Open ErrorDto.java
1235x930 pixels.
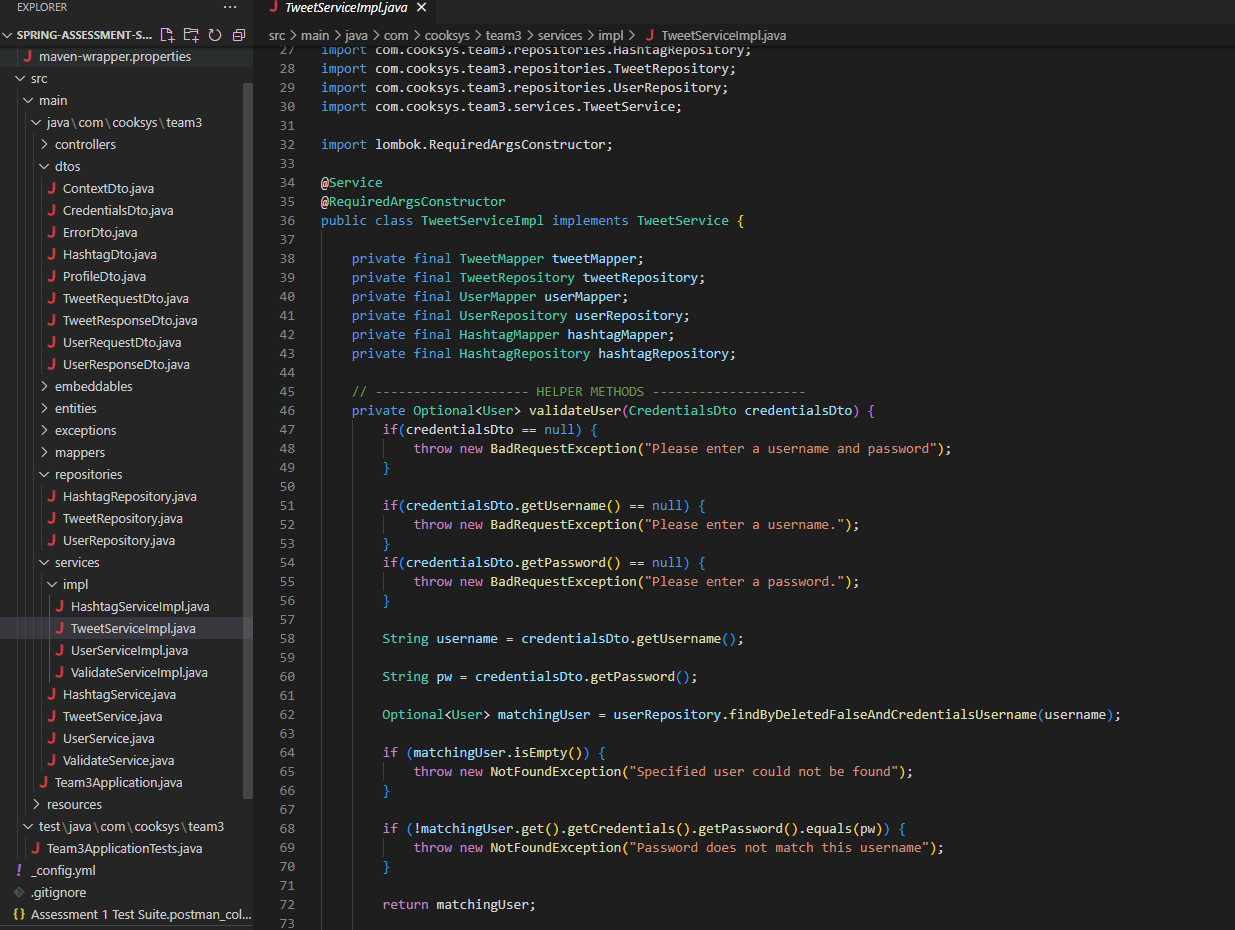(100, 232)
